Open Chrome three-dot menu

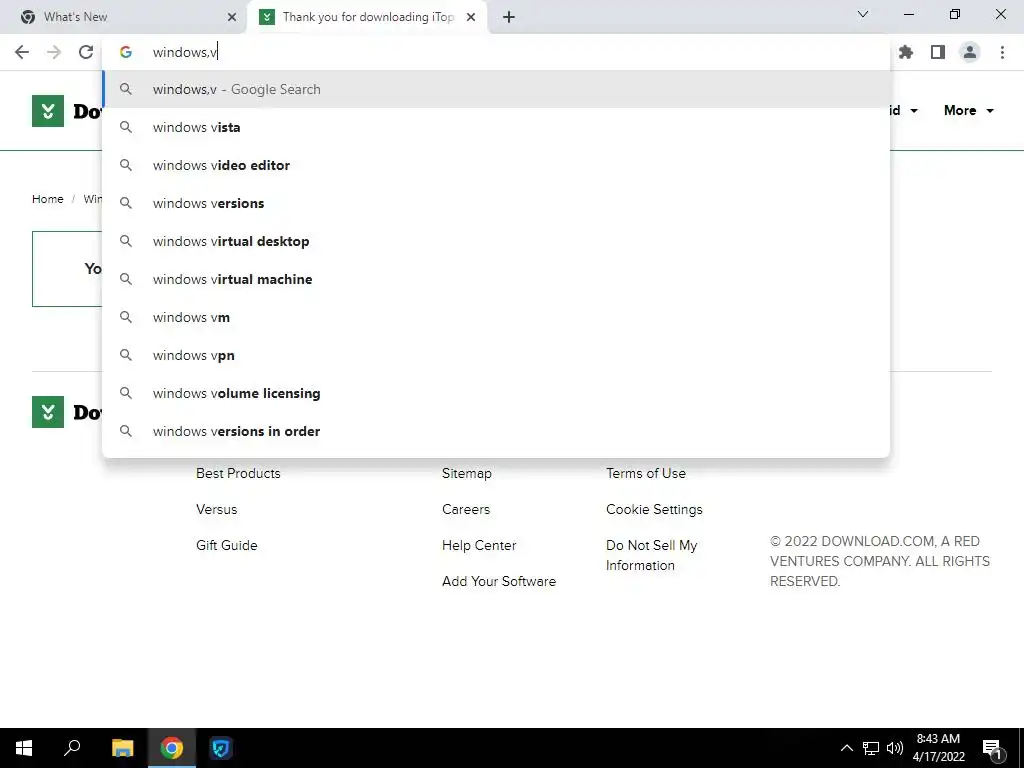pyautogui.click(x=1002, y=52)
